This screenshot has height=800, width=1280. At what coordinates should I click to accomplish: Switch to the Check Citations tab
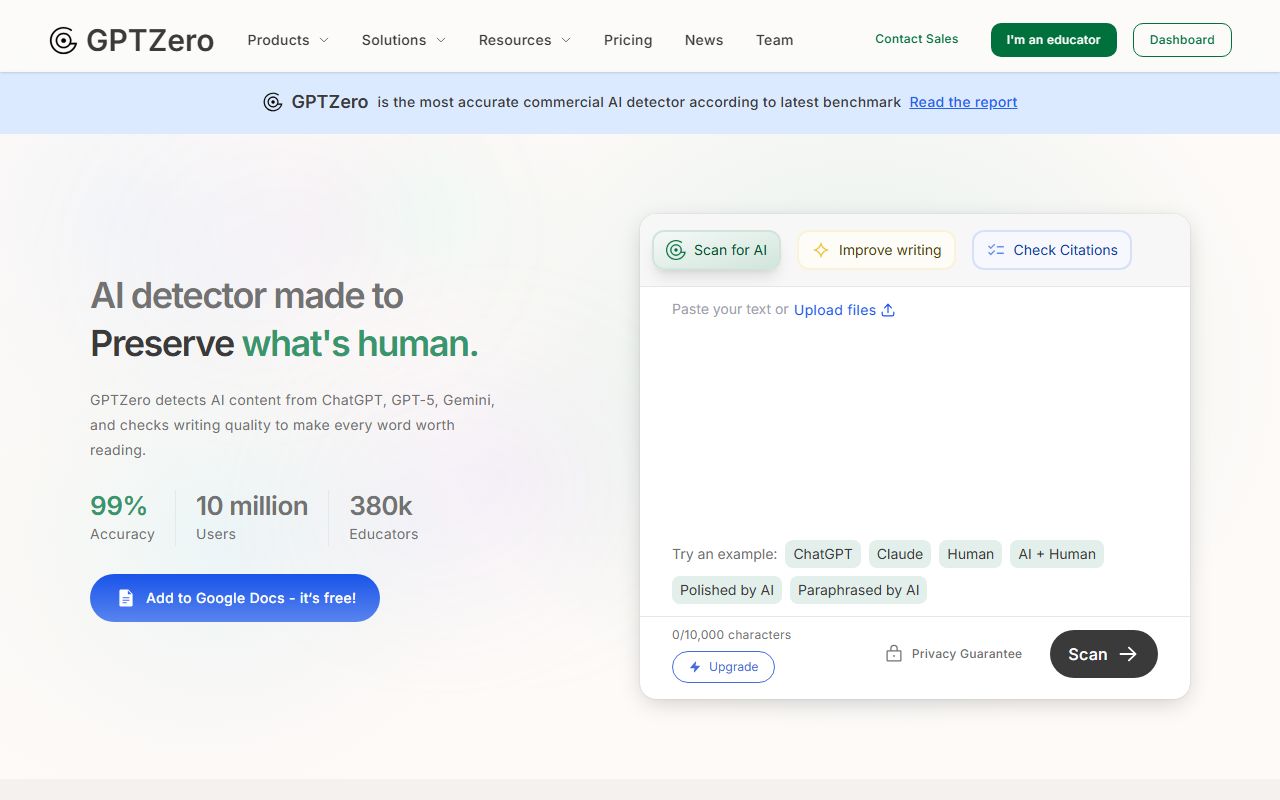(1051, 250)
